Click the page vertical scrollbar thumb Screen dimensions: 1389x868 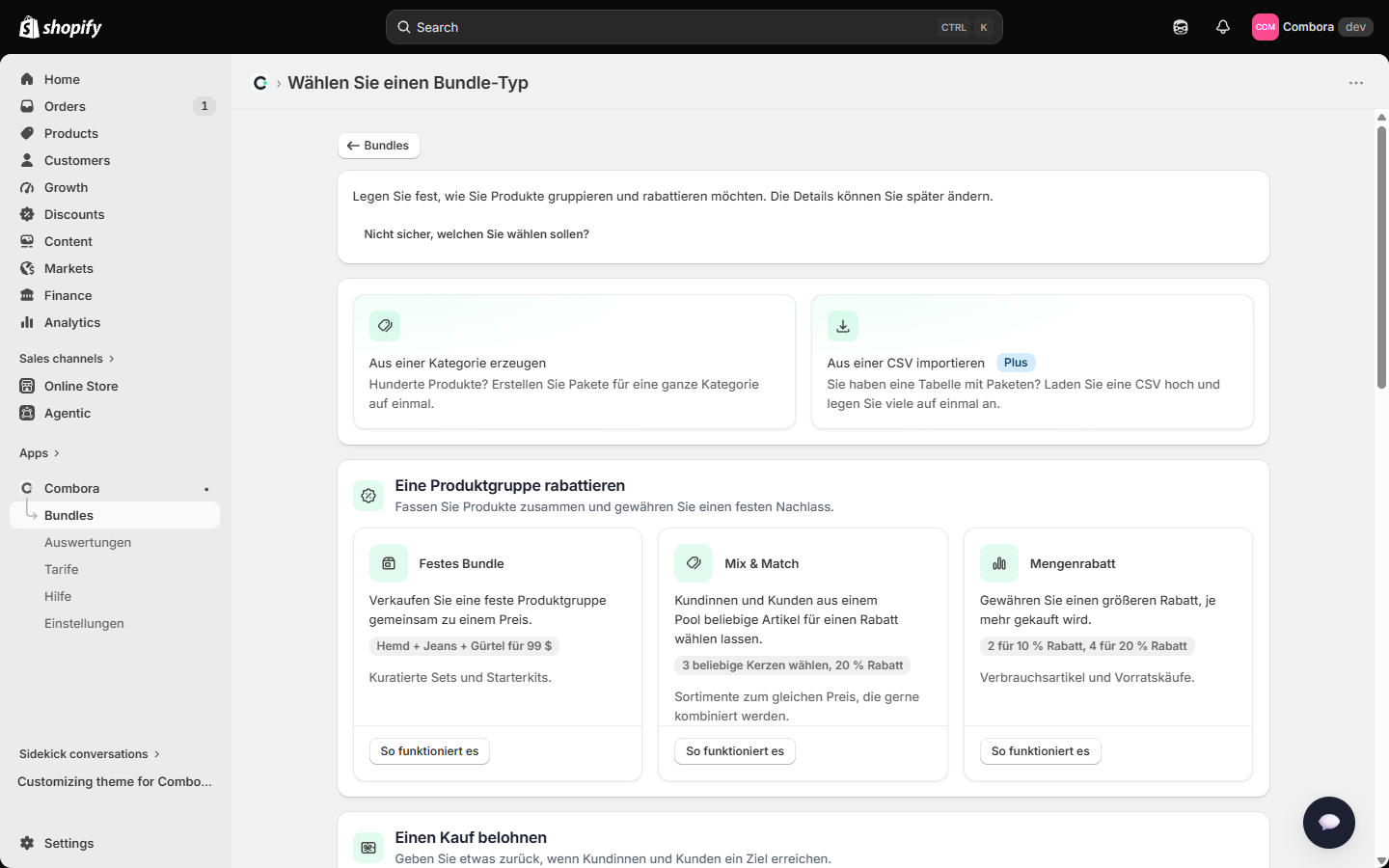pos(1381,257)
